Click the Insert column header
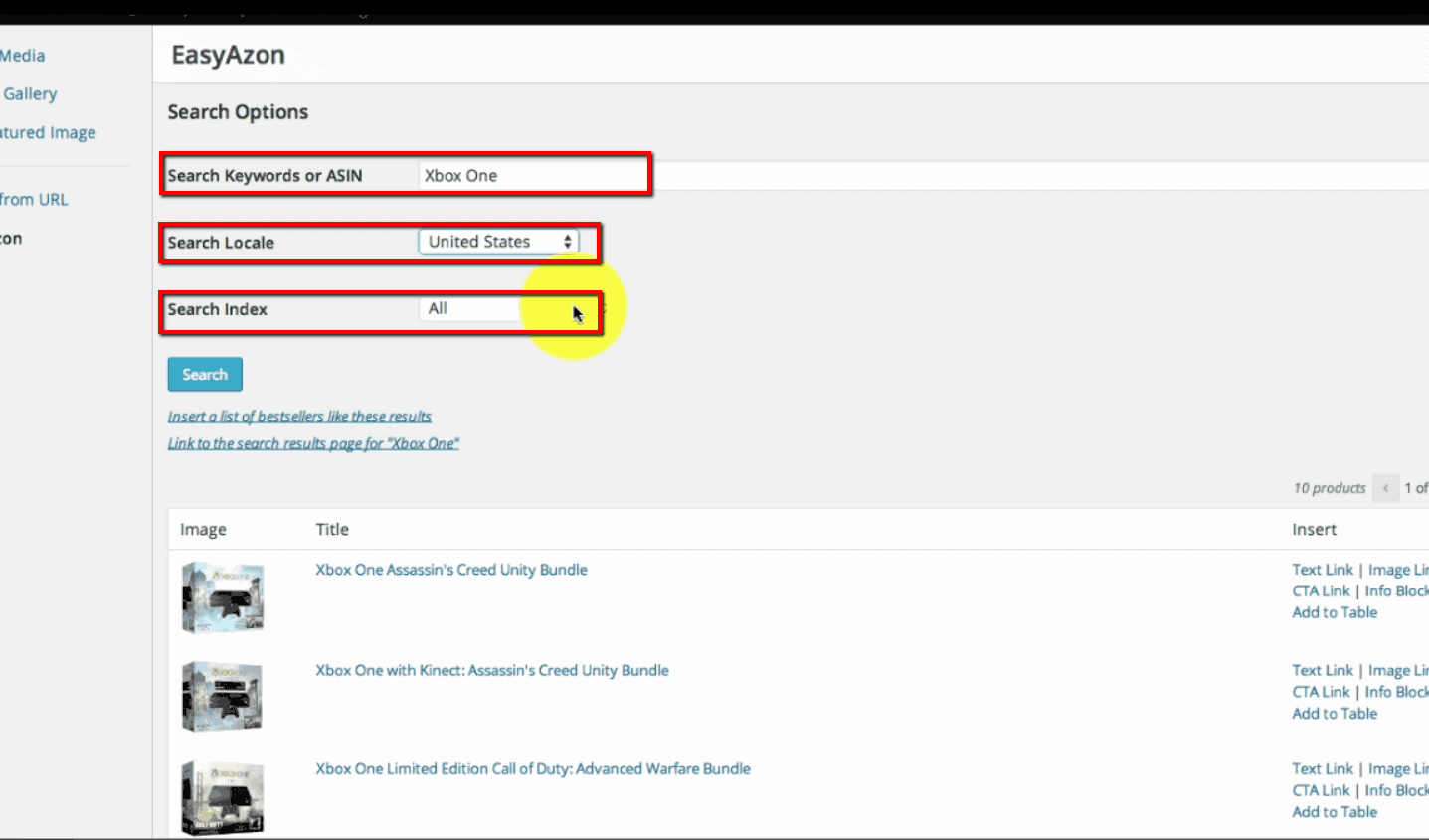 [1314, 529]
